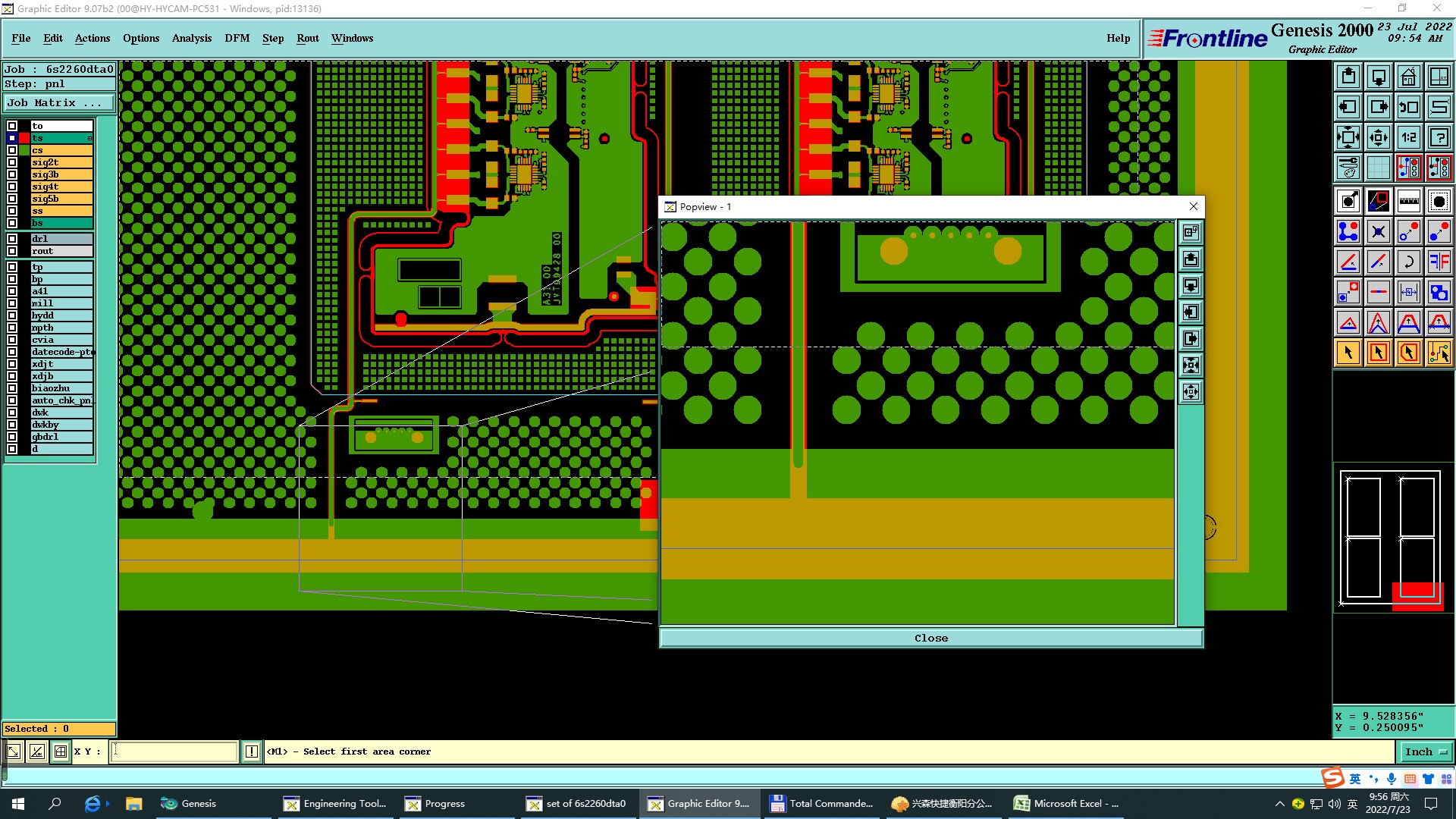Select the arrow pointer selection tool
The image size is (1456, 819).
pos(1348,353)
